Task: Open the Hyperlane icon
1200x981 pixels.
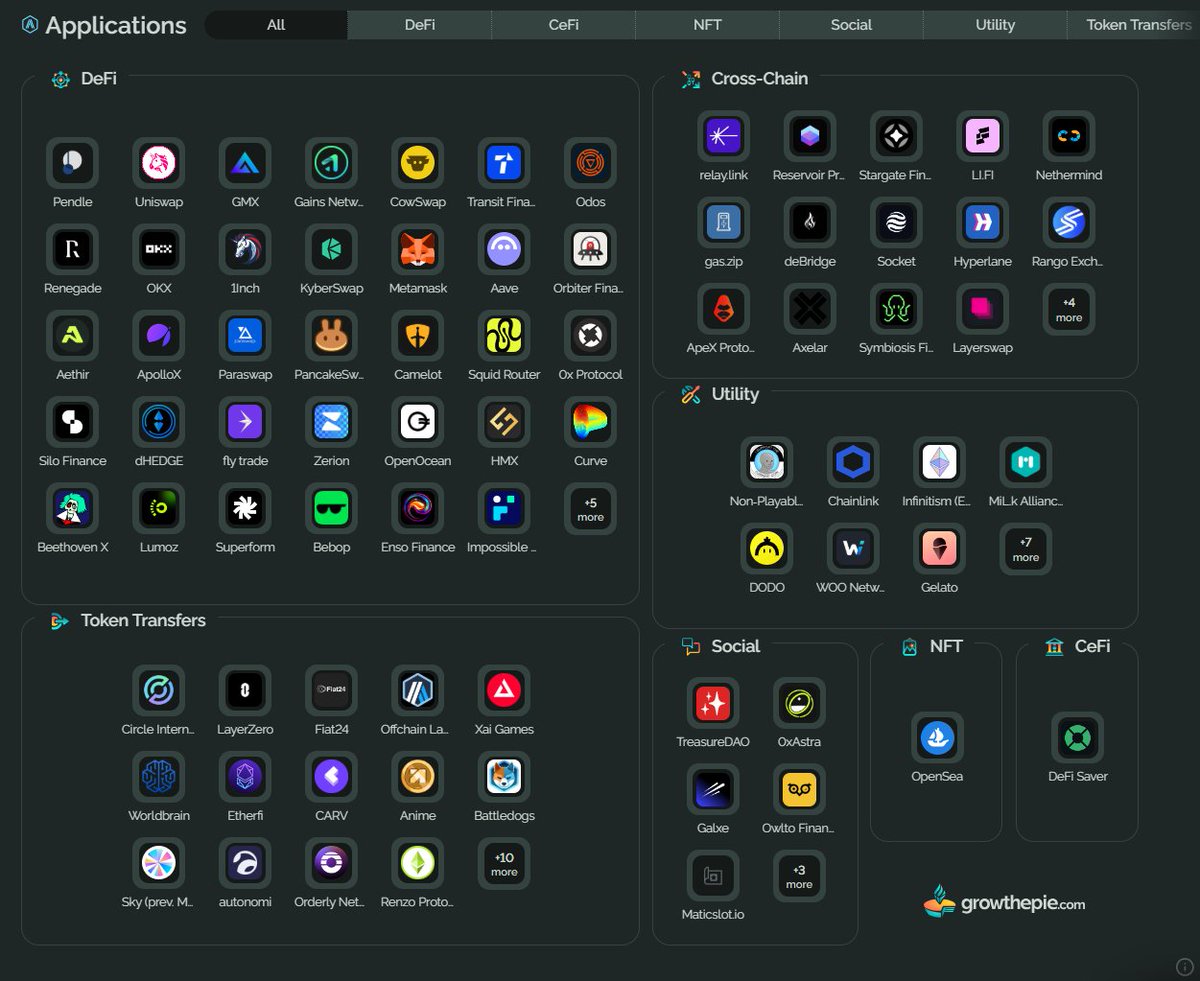Action: tap(982, 222)
